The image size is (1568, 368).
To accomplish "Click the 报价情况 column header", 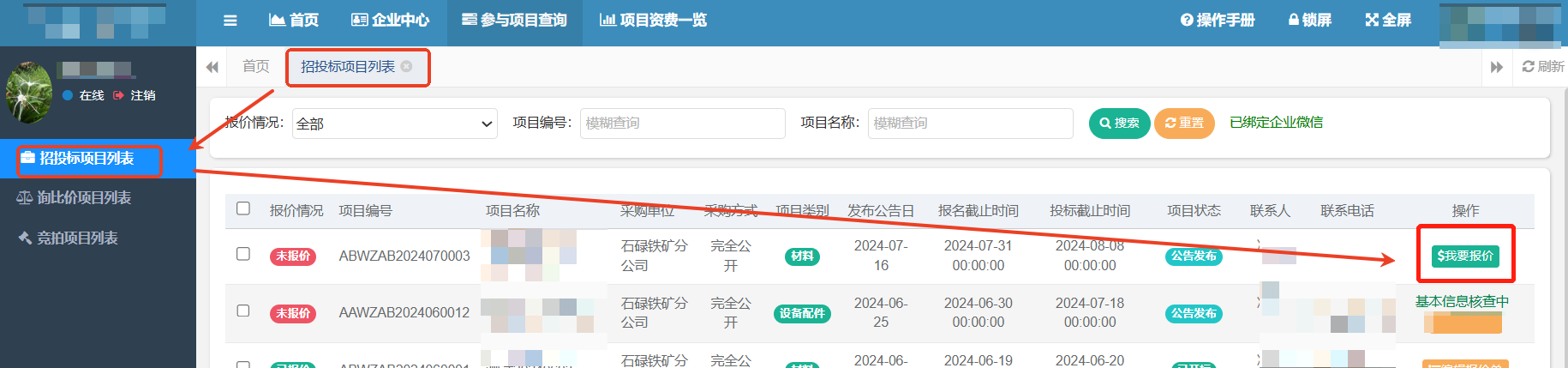I will click(296, 211).
